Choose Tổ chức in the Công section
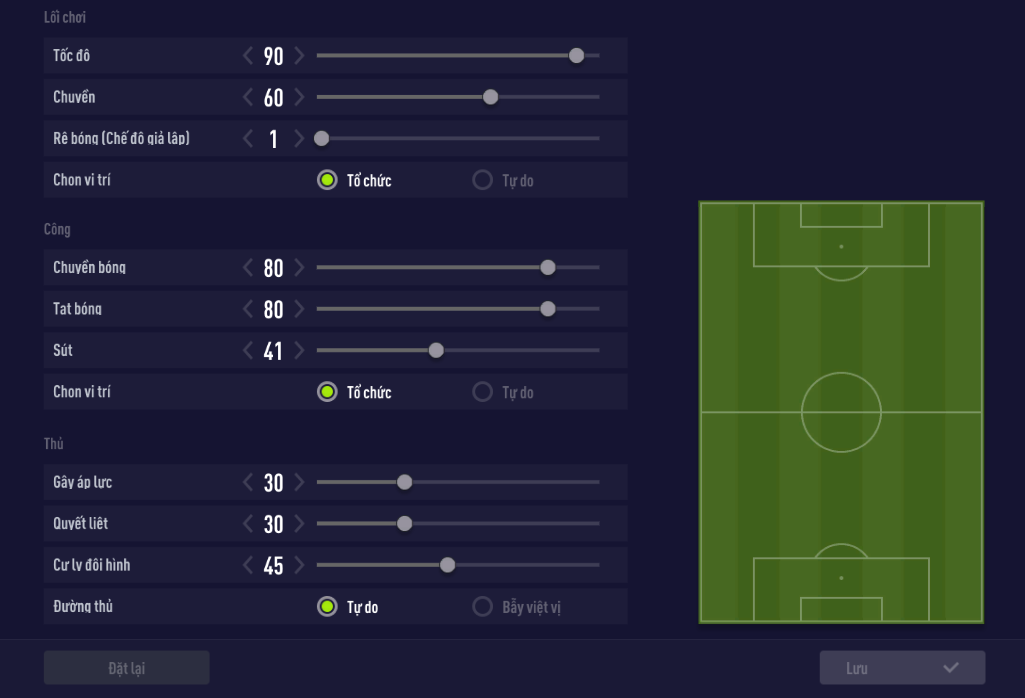The image size is (1025, 698). tap(327, 392)
